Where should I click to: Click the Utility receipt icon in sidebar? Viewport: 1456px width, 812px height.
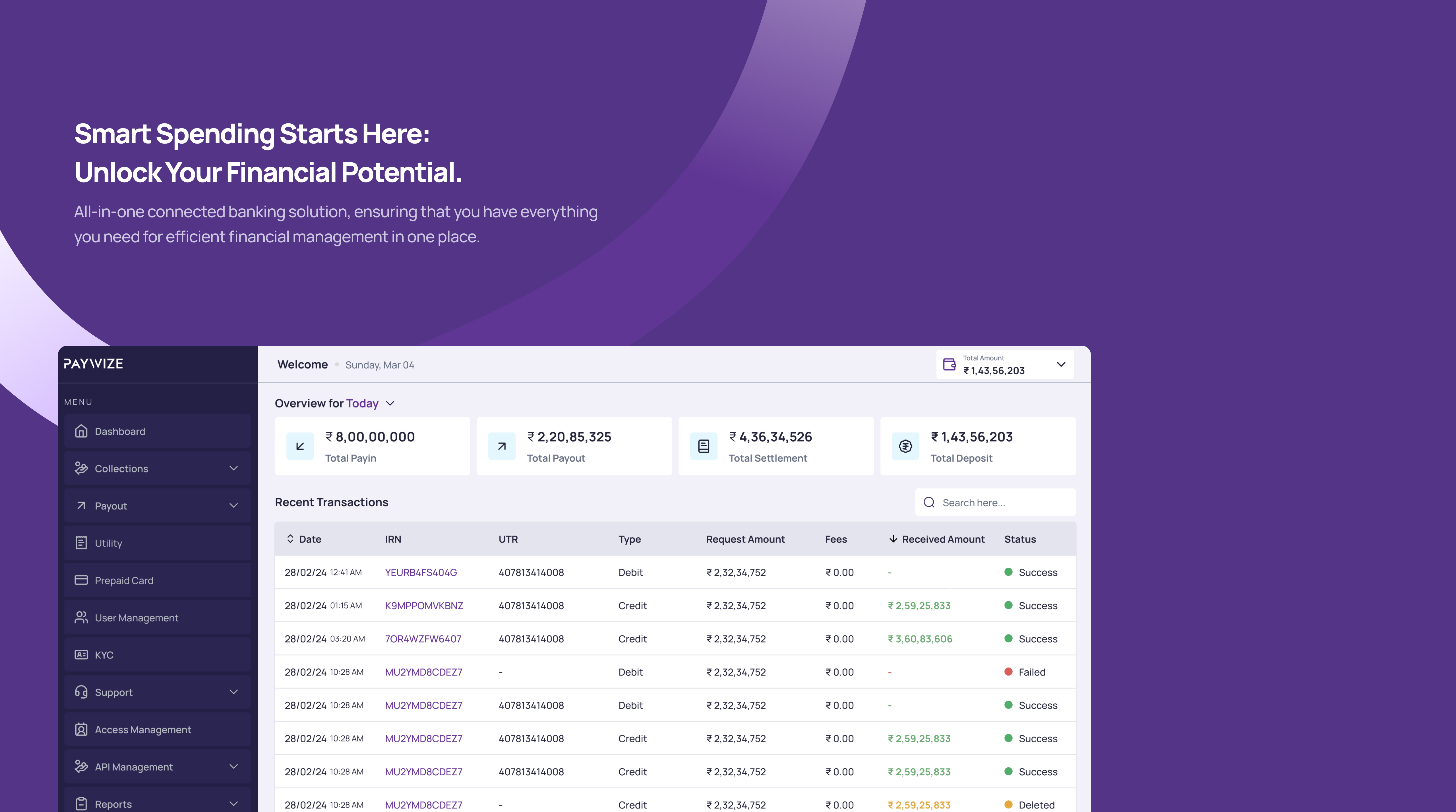pyautogui.click(x=81, y=542)
